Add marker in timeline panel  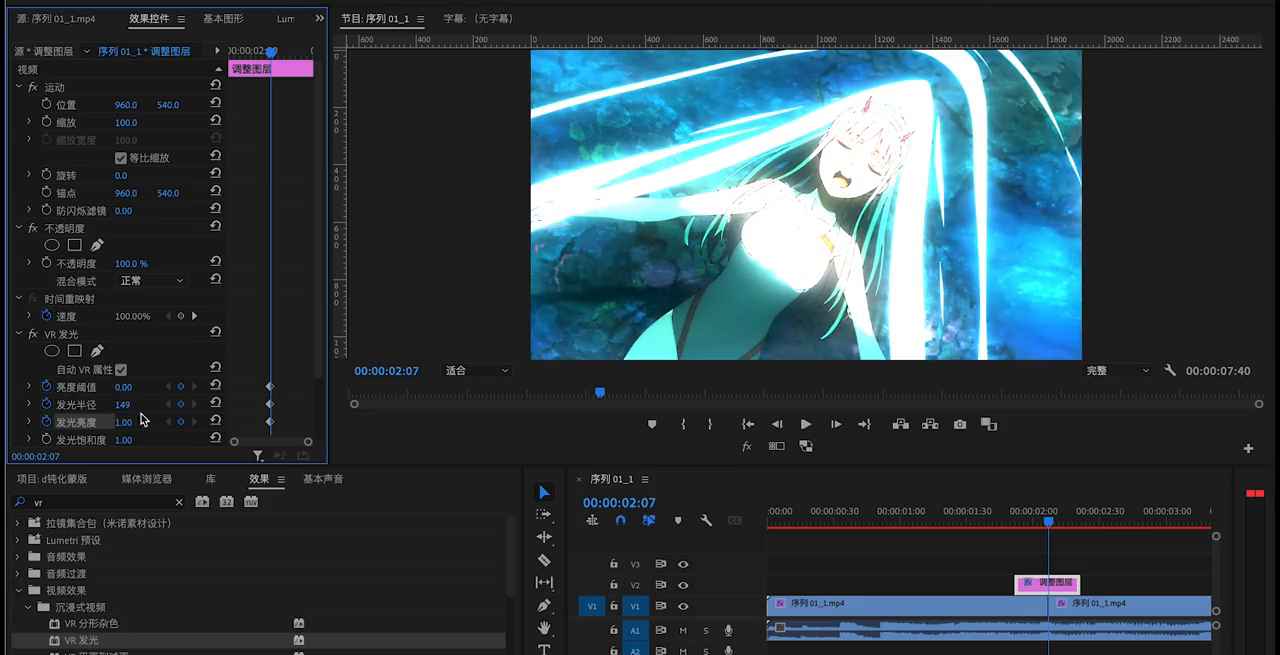tap(678, 520)
